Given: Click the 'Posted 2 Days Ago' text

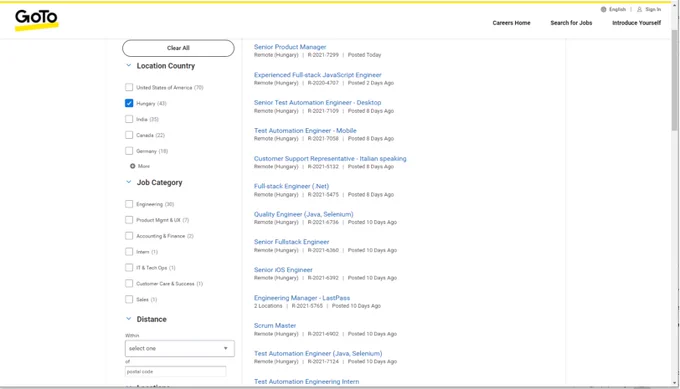Looking at the screenshot, I should tap(371, 83).
